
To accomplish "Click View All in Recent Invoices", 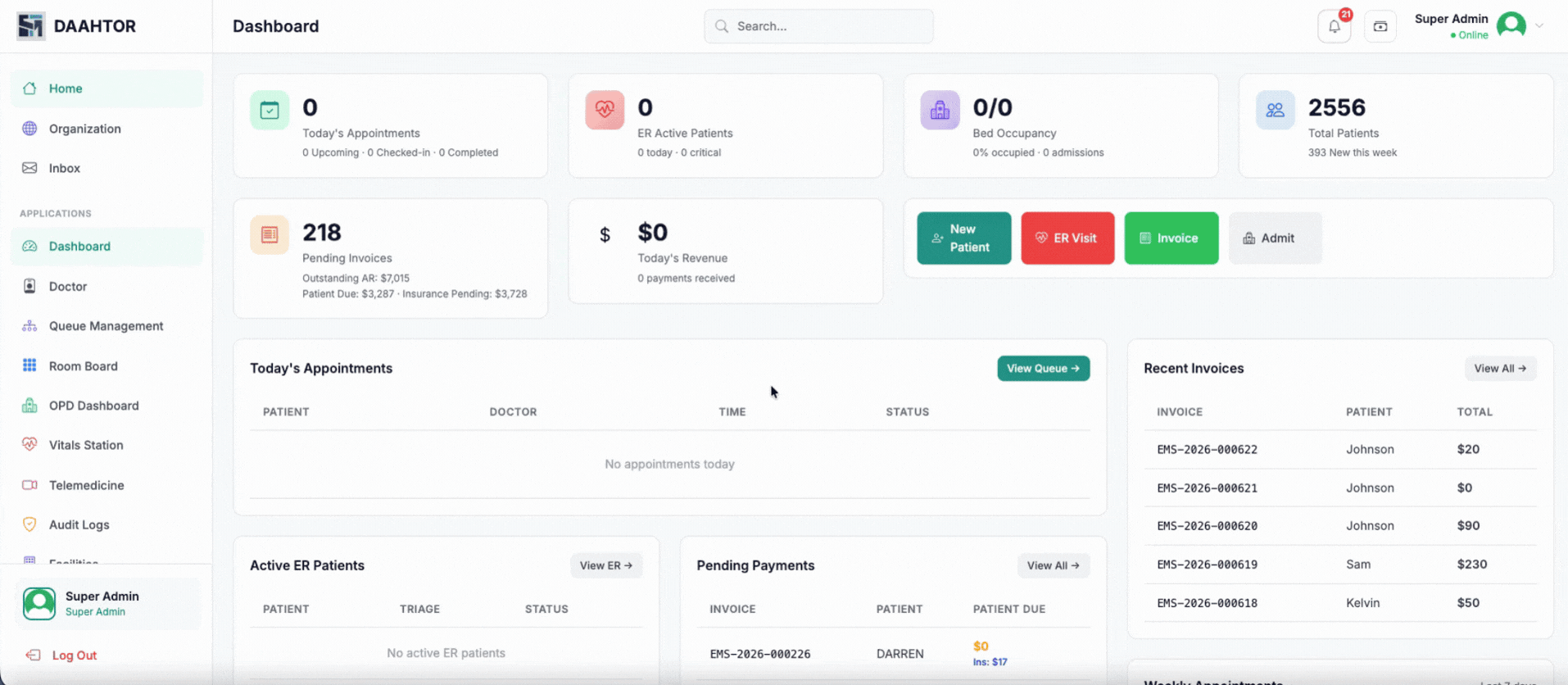I will (1501, 369).
